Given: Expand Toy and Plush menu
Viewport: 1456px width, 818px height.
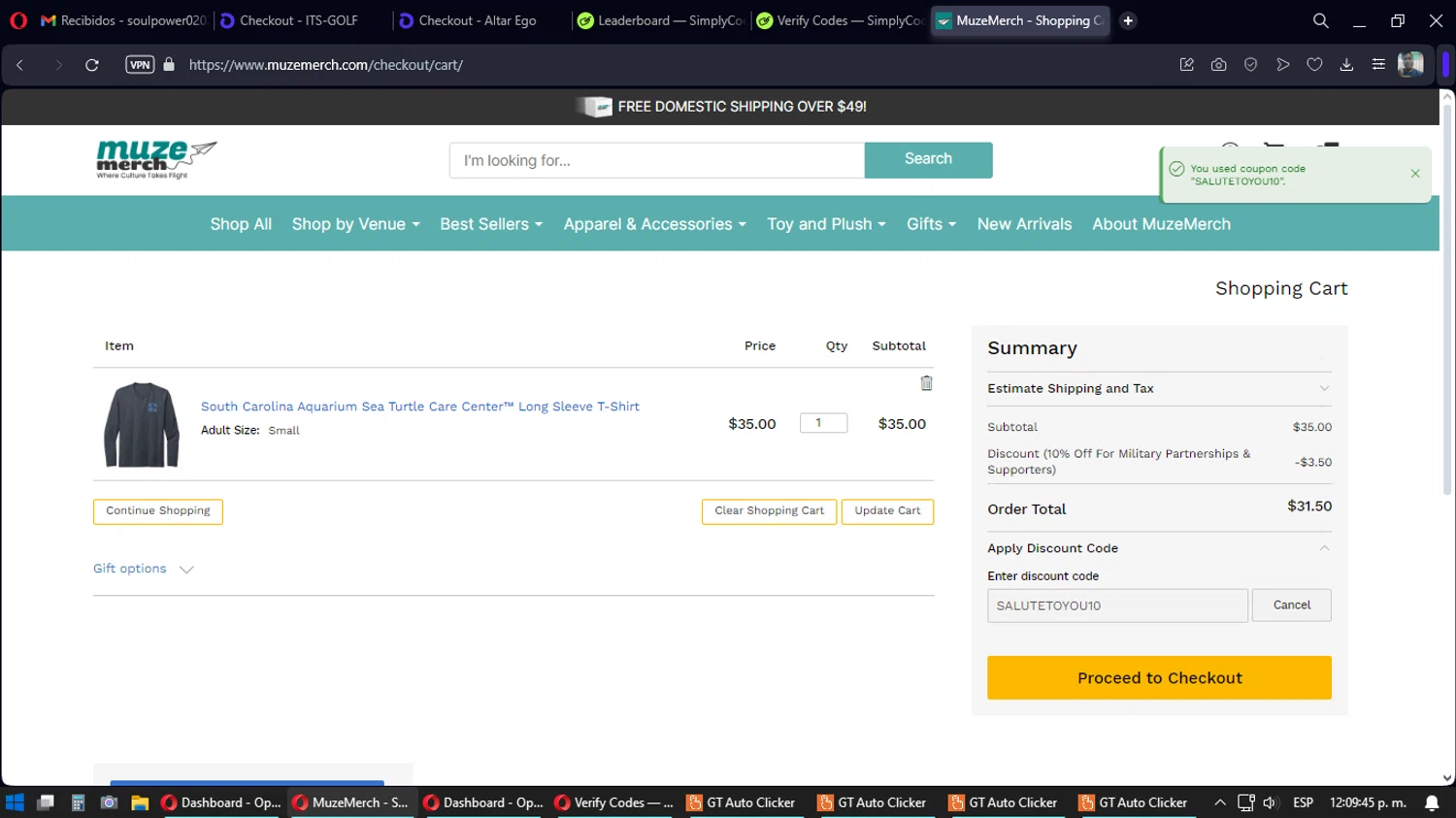Looking at the screenshot, I should coord(826,224).
